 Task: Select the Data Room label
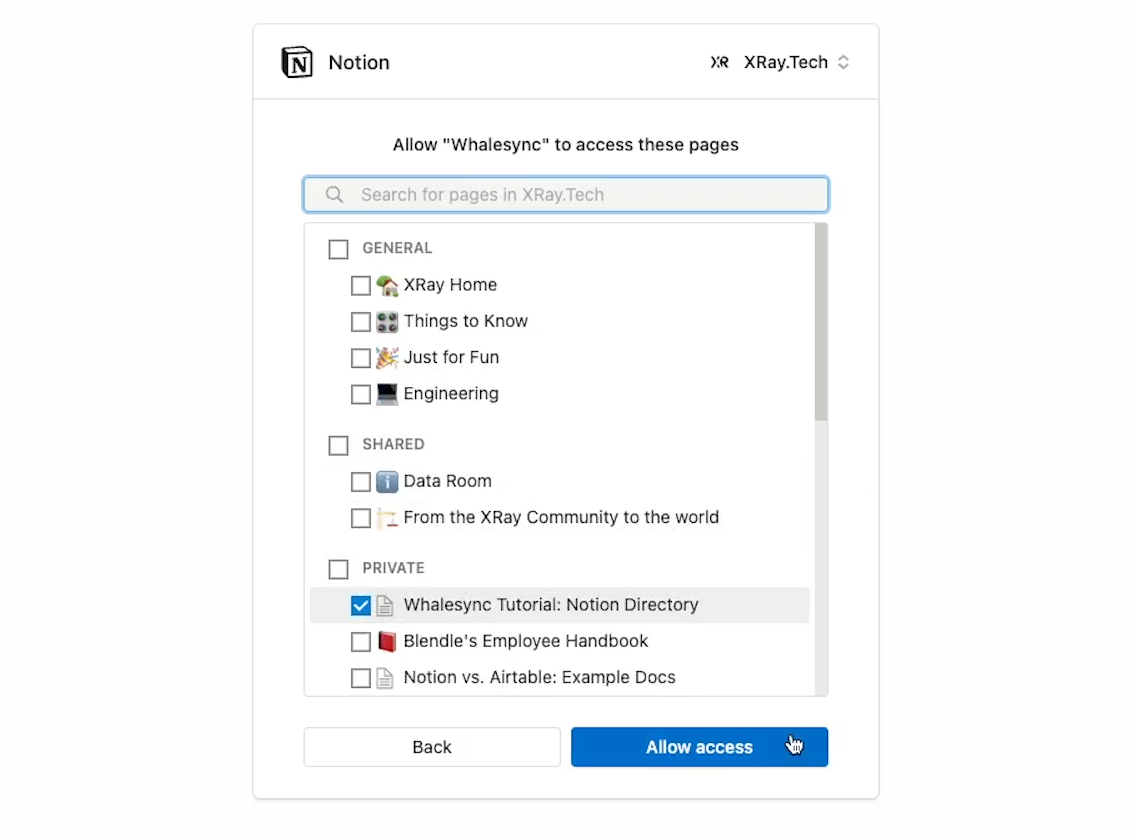[x=447, y=481]
